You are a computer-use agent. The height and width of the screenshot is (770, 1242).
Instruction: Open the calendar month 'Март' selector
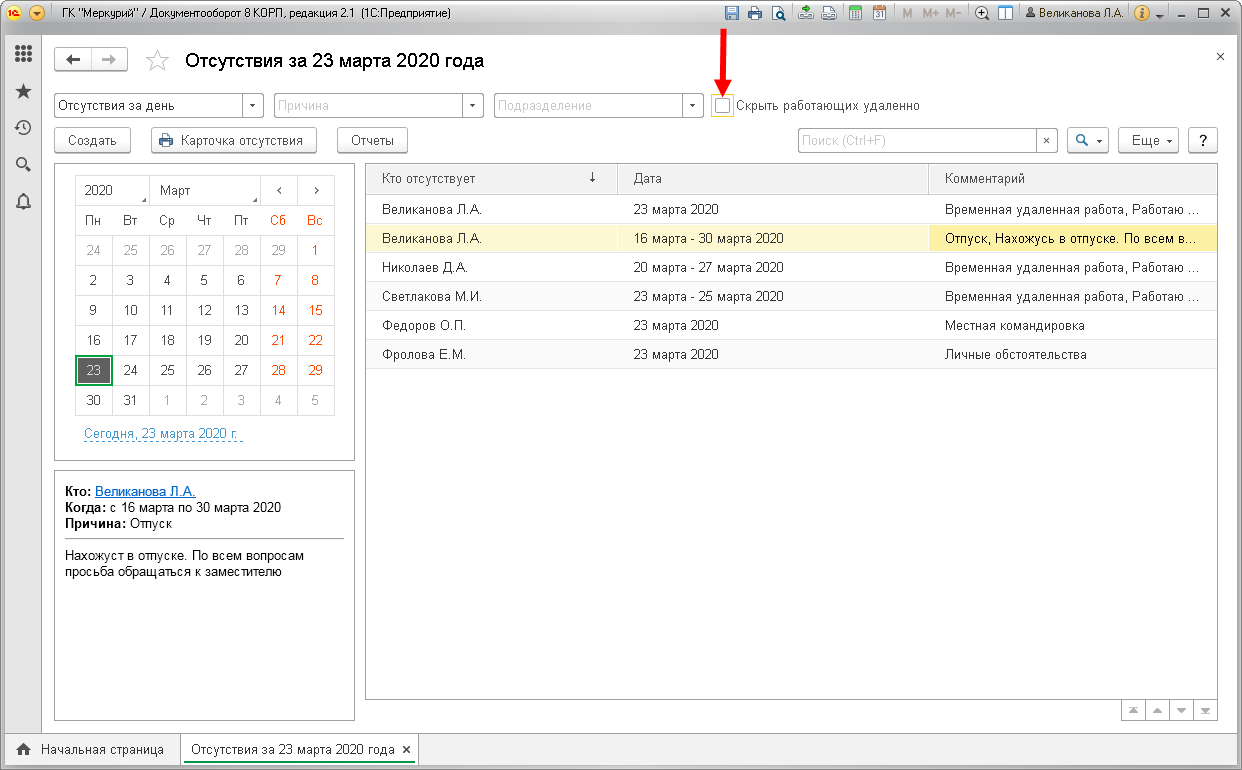[205, 190]
